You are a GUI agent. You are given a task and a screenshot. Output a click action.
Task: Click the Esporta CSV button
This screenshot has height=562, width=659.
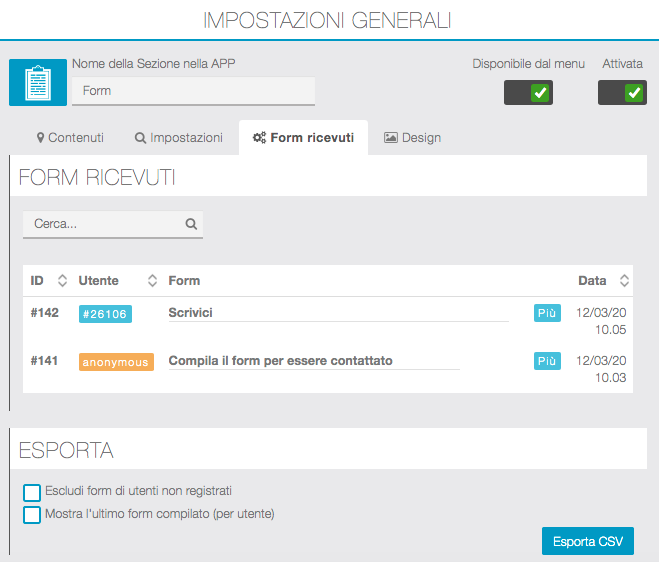(x=587, y=542)
